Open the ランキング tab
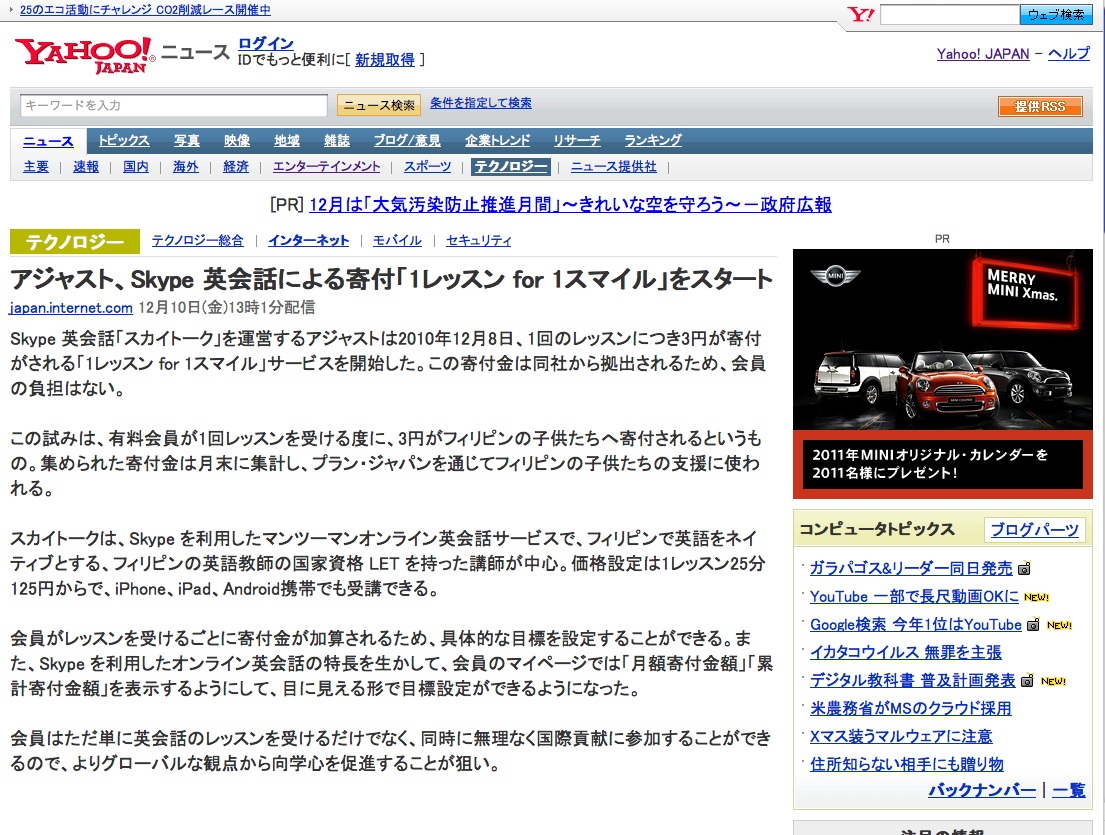The image size is (1105, 835). tap(653, 141)
